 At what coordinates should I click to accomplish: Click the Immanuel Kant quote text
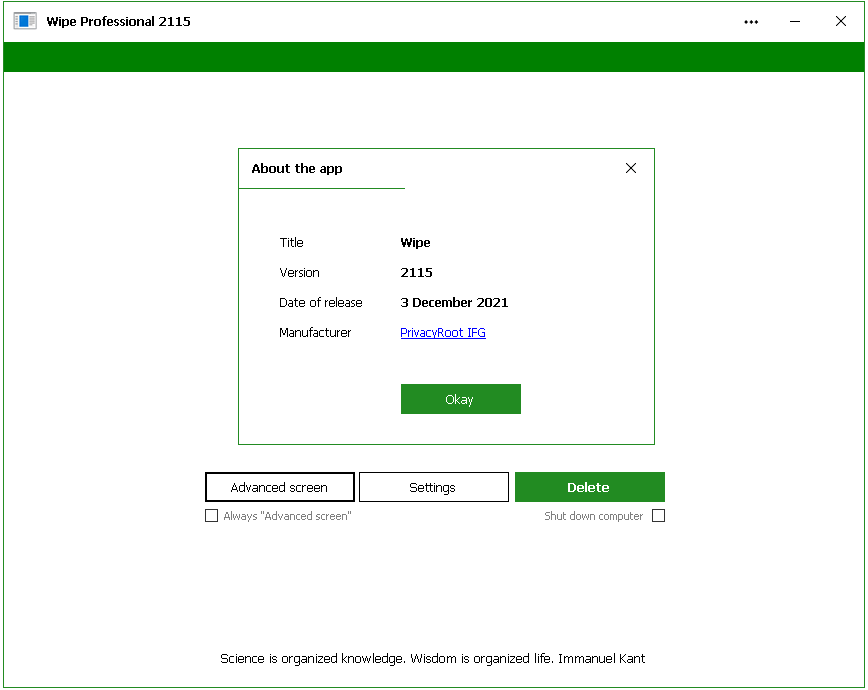click(x=432, y=658)
